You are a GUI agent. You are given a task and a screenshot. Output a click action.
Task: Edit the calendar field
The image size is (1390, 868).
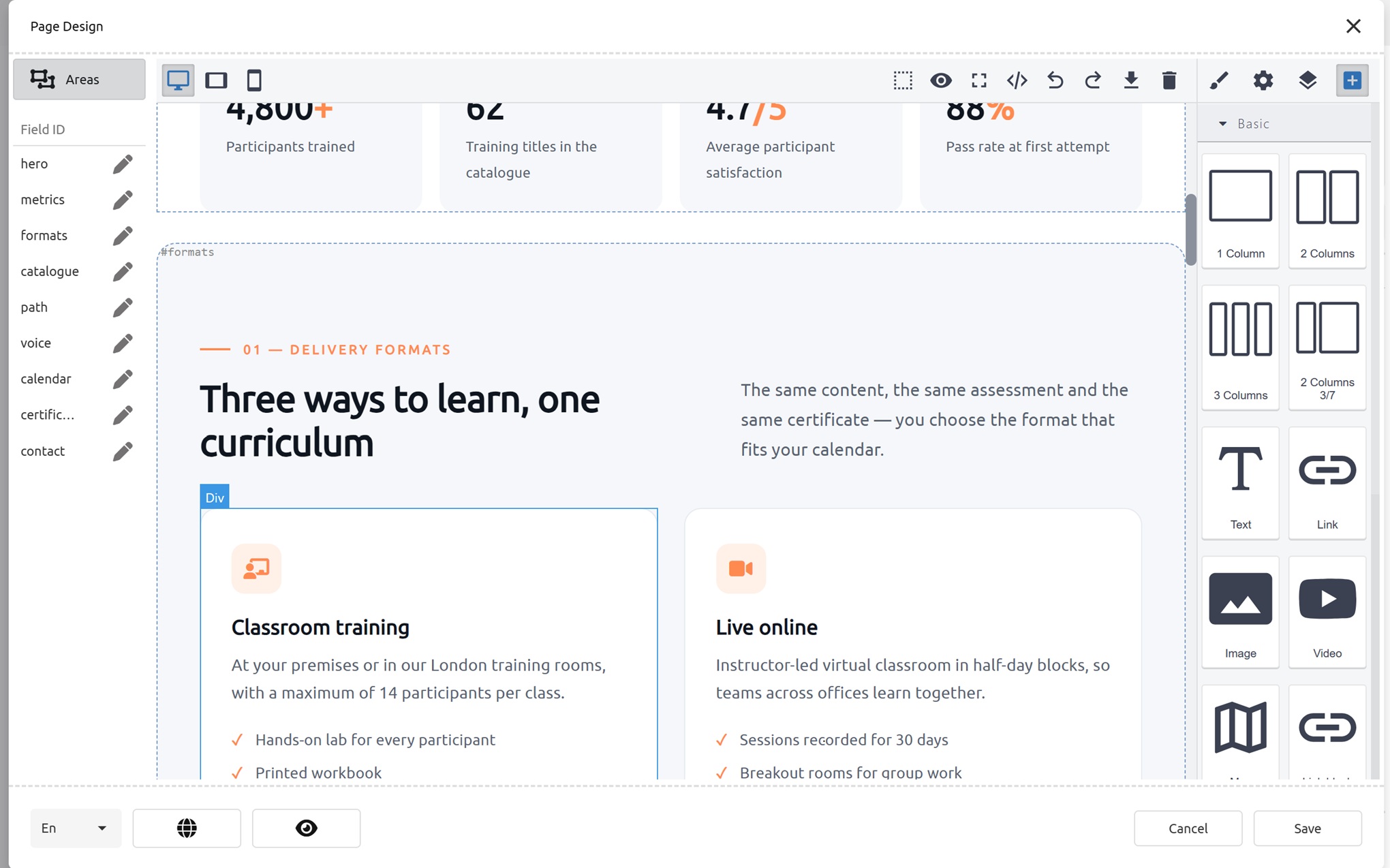(123, 379)
